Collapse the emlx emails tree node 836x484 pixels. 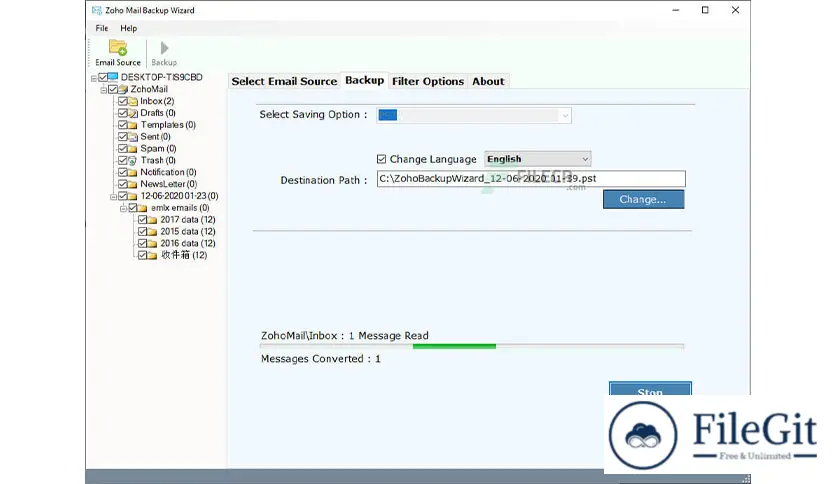pyautogui.click(x=123, y=208)
